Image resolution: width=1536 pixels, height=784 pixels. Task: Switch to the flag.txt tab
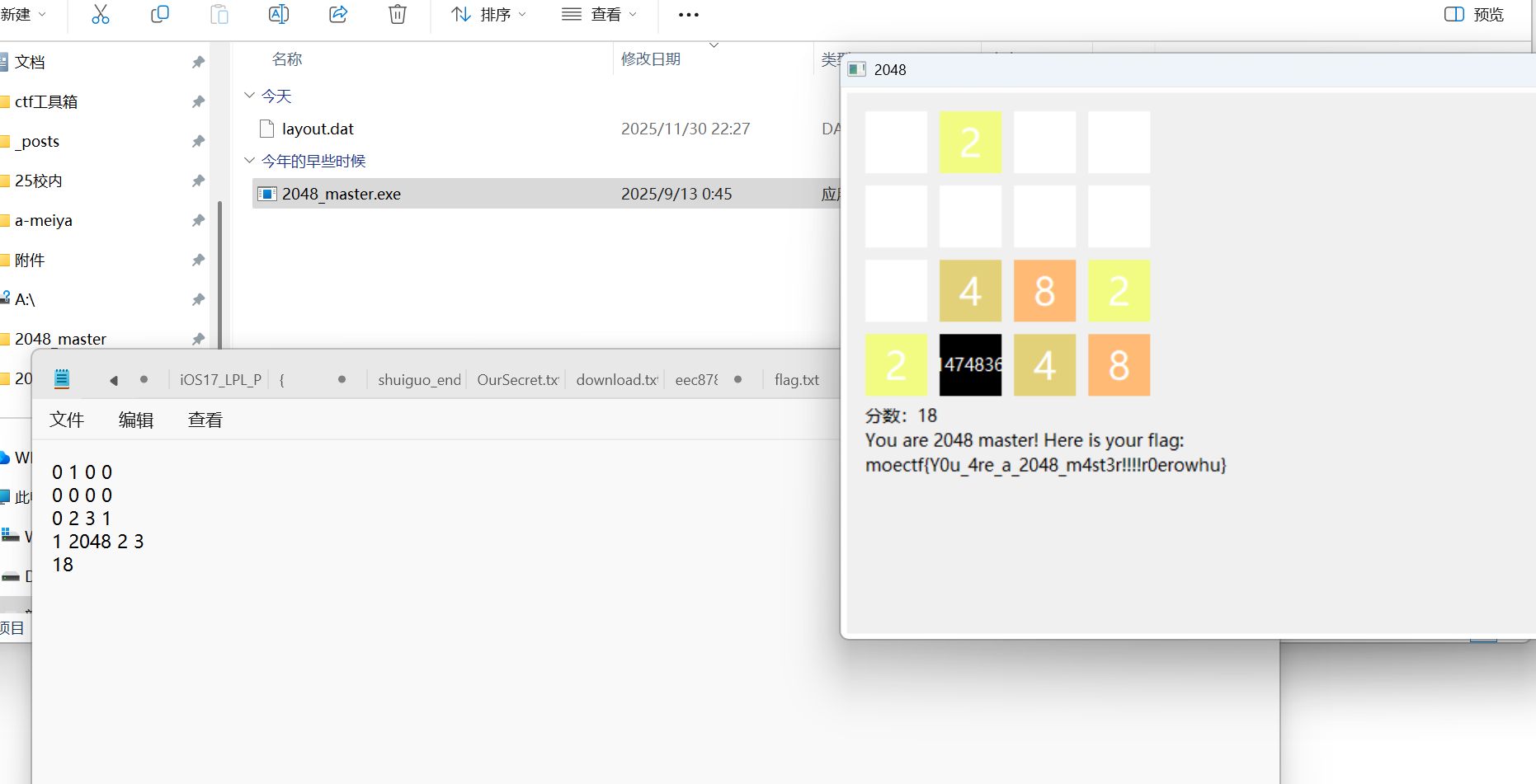click(796, 380)
